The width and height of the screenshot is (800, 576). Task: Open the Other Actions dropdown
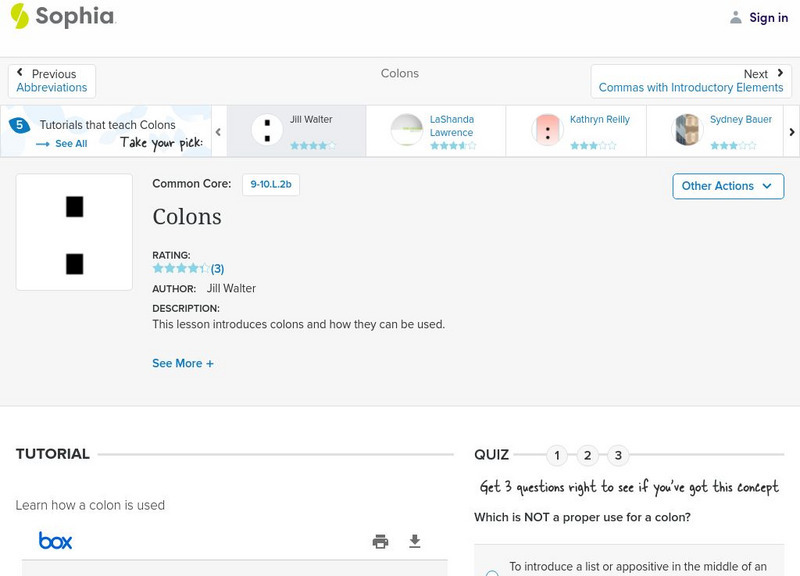[x=727, y=186]
